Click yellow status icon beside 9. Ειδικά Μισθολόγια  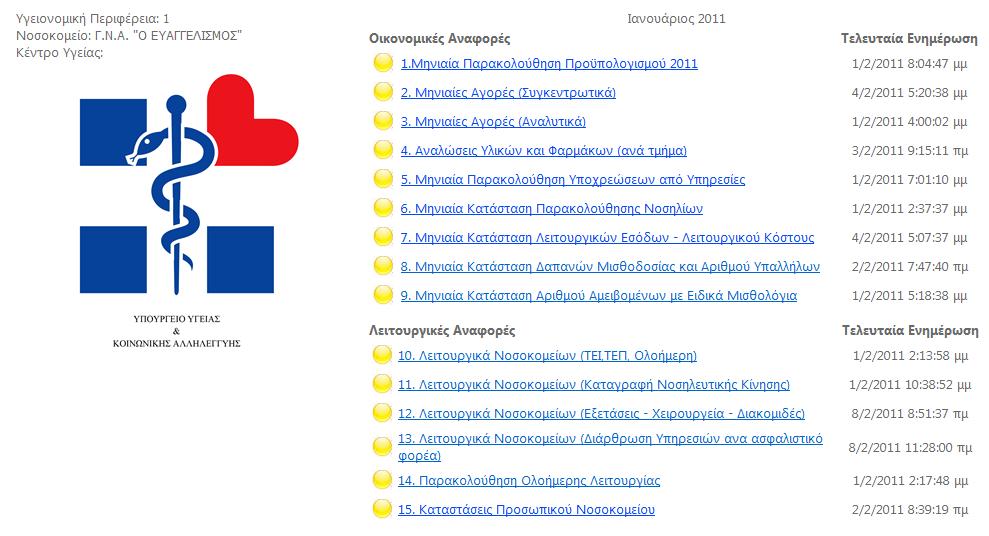[383, 295]
